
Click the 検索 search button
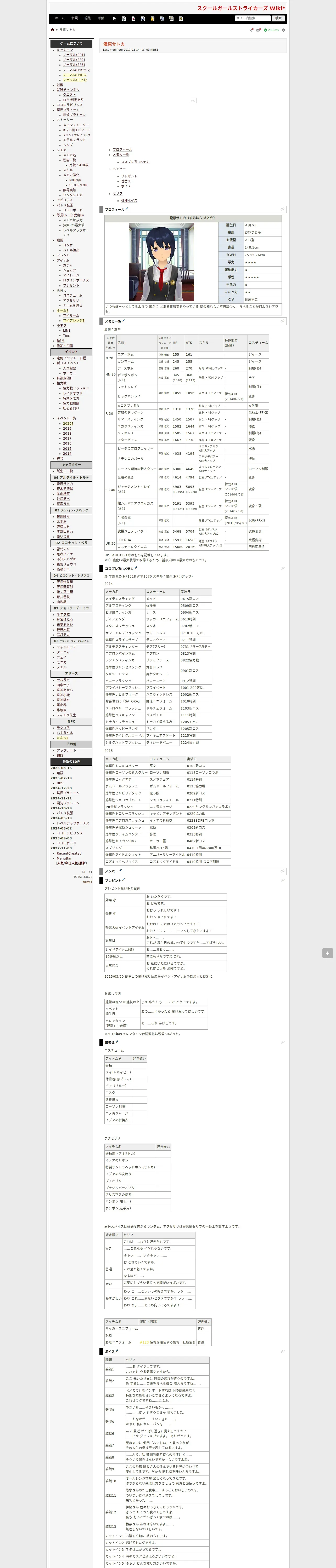pos(279,18)
